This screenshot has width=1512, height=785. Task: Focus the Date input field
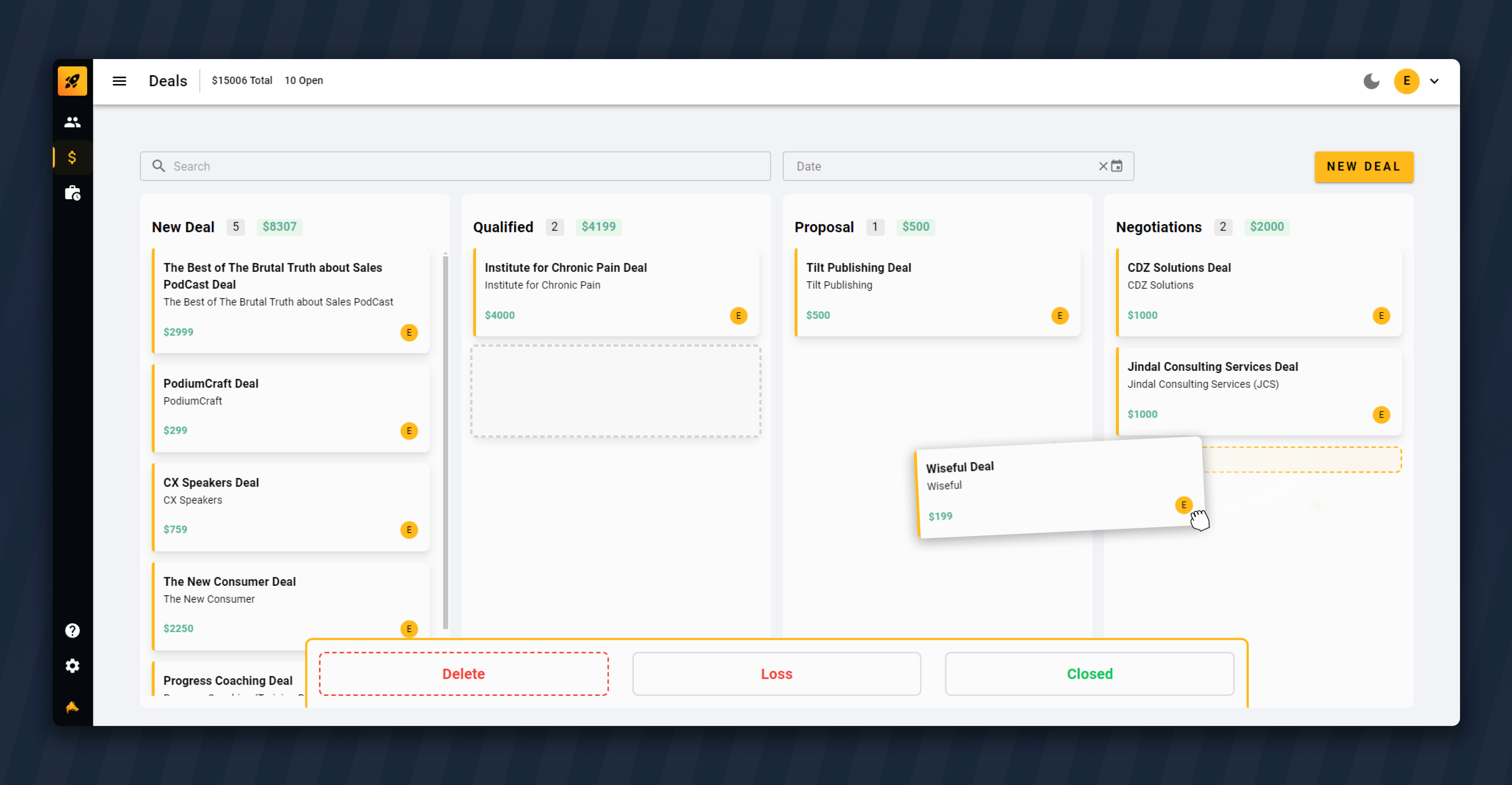click(x=958, y=166)
